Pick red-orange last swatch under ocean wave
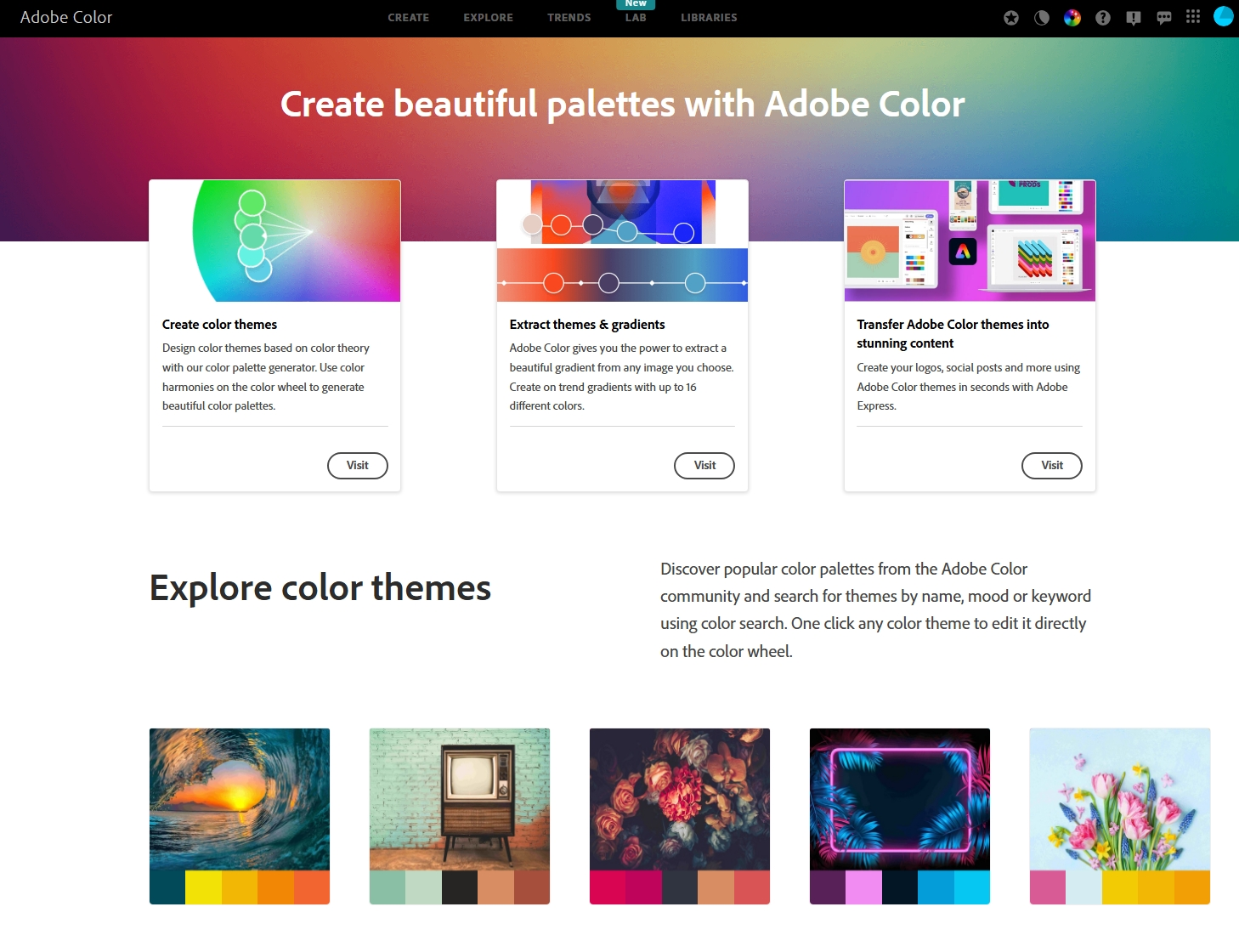The image size is (1239, 952). tap(312, 887)
